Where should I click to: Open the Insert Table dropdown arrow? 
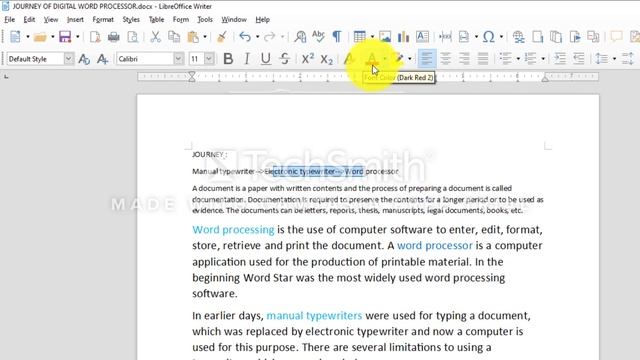point(372,37)
